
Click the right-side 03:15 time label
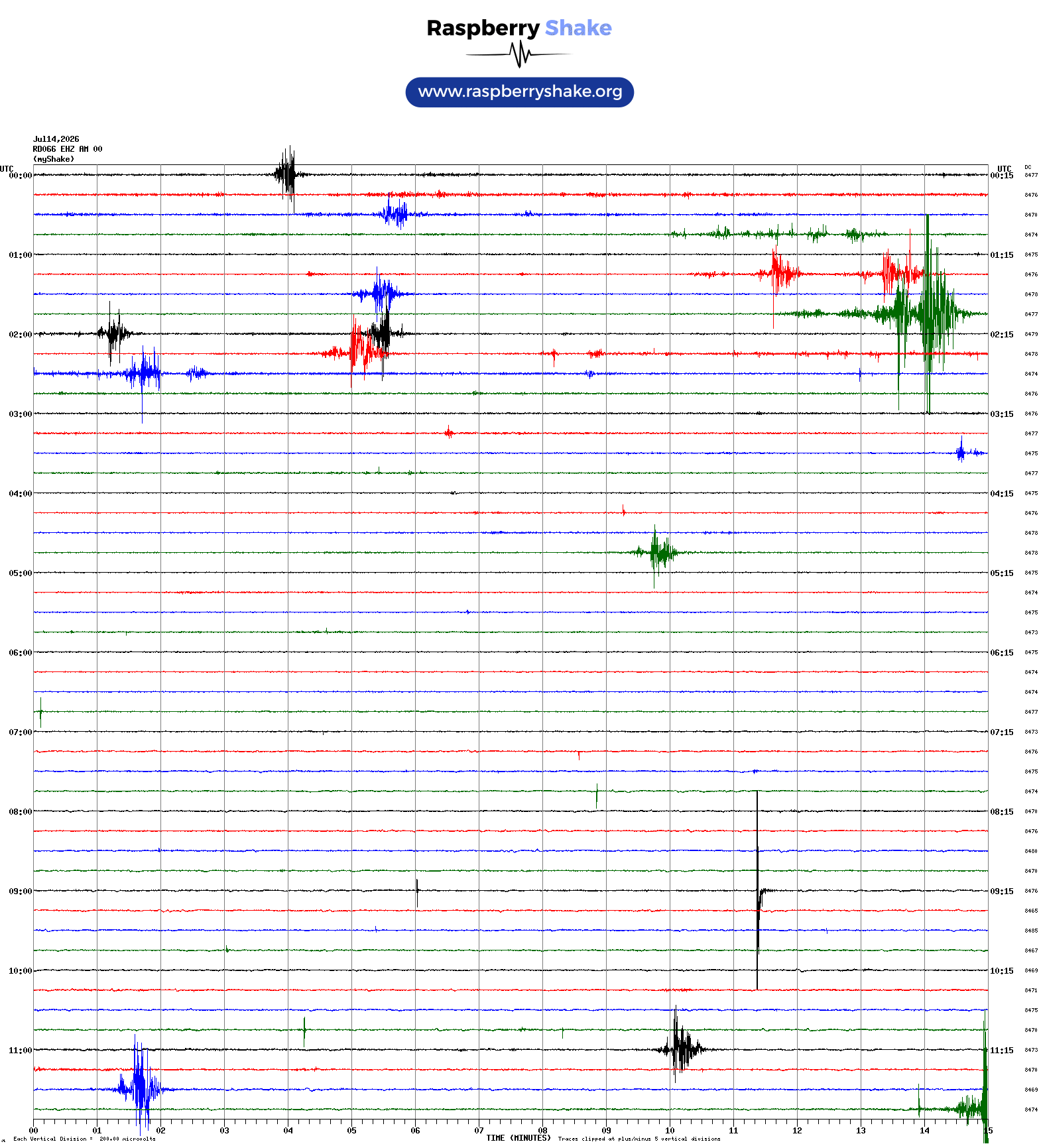(x=1002, y=414)
